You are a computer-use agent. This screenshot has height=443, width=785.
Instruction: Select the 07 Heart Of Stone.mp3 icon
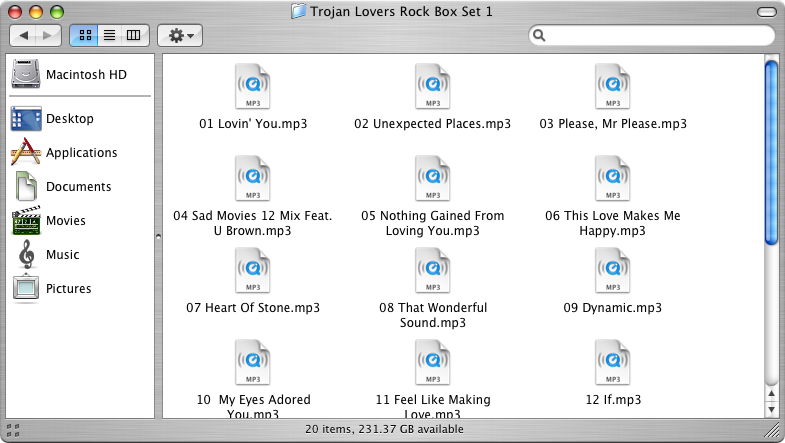pyautogui.click(x=253, y=270)
